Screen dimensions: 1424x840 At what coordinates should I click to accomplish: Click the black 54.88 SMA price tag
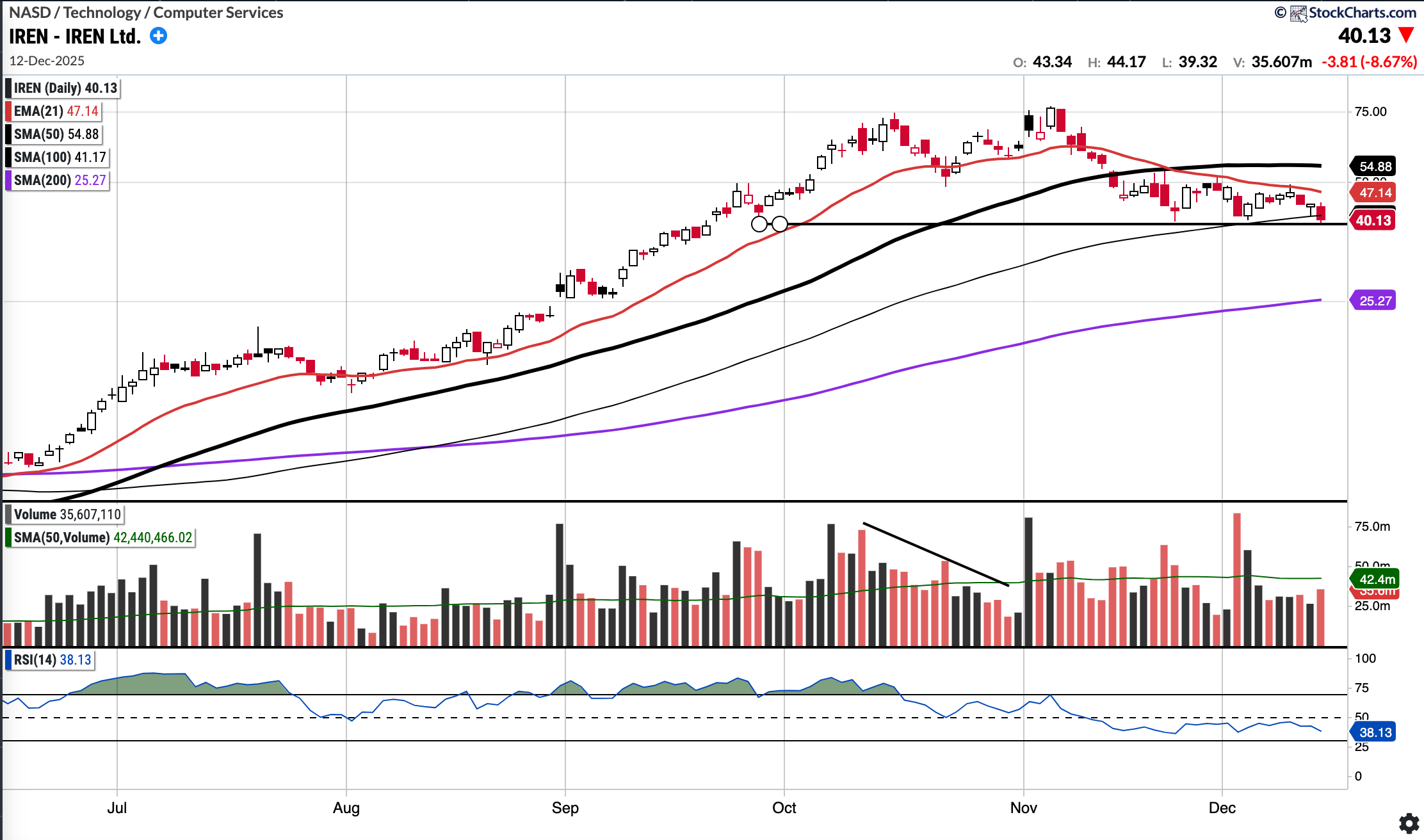(x=1375, y=166)
